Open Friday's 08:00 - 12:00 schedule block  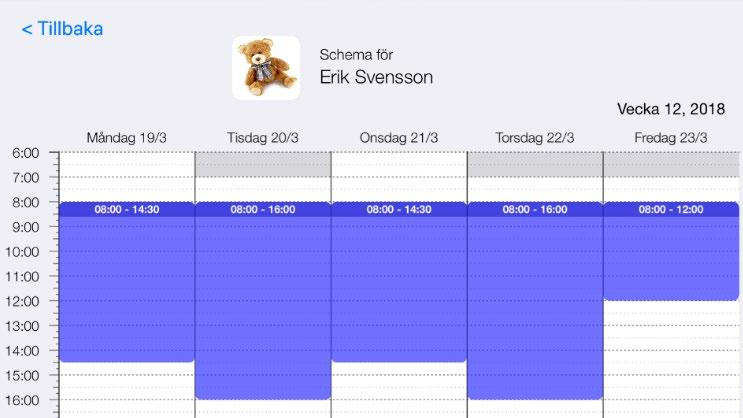(x=671, y=251)
